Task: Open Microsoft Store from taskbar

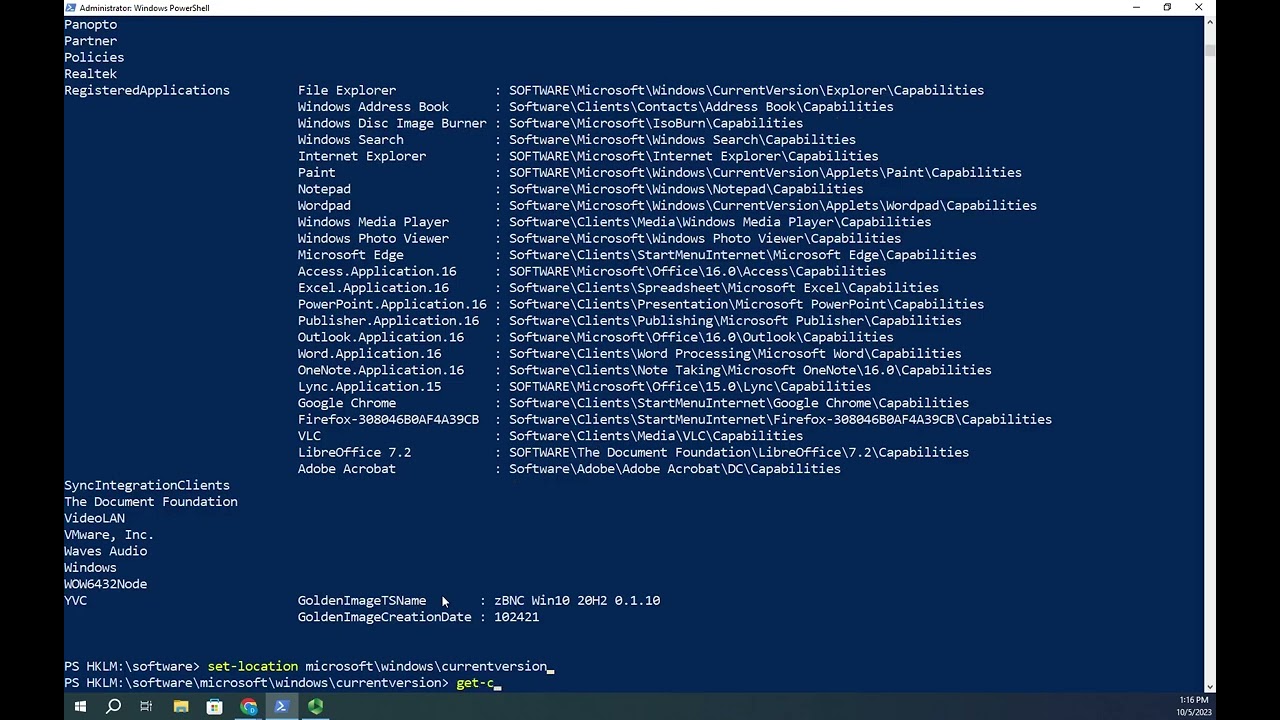Action: click(x=214, y=706)
